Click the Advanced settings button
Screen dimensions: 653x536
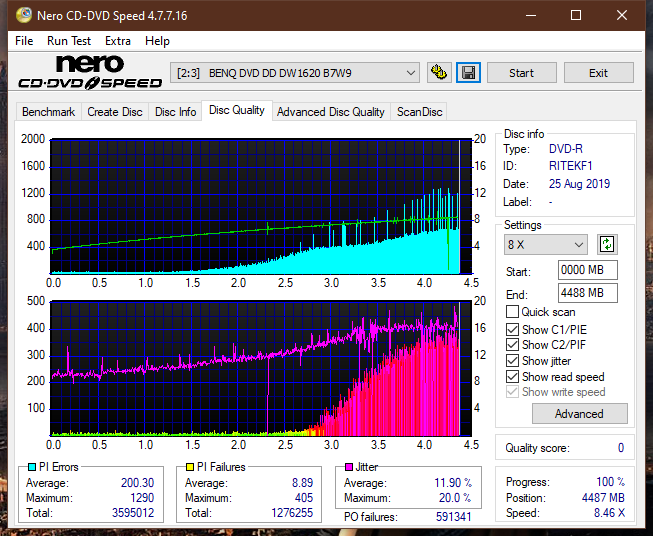coord(579,414)
